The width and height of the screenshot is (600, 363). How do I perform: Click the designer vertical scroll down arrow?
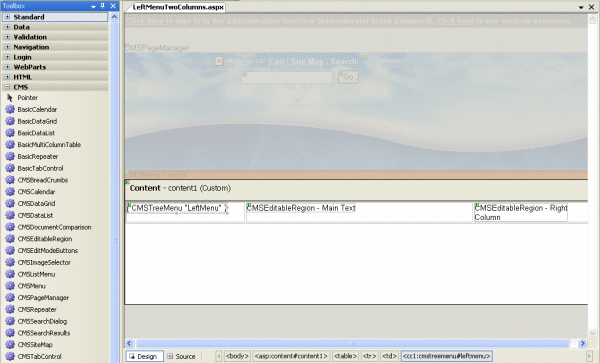[593, 333]
